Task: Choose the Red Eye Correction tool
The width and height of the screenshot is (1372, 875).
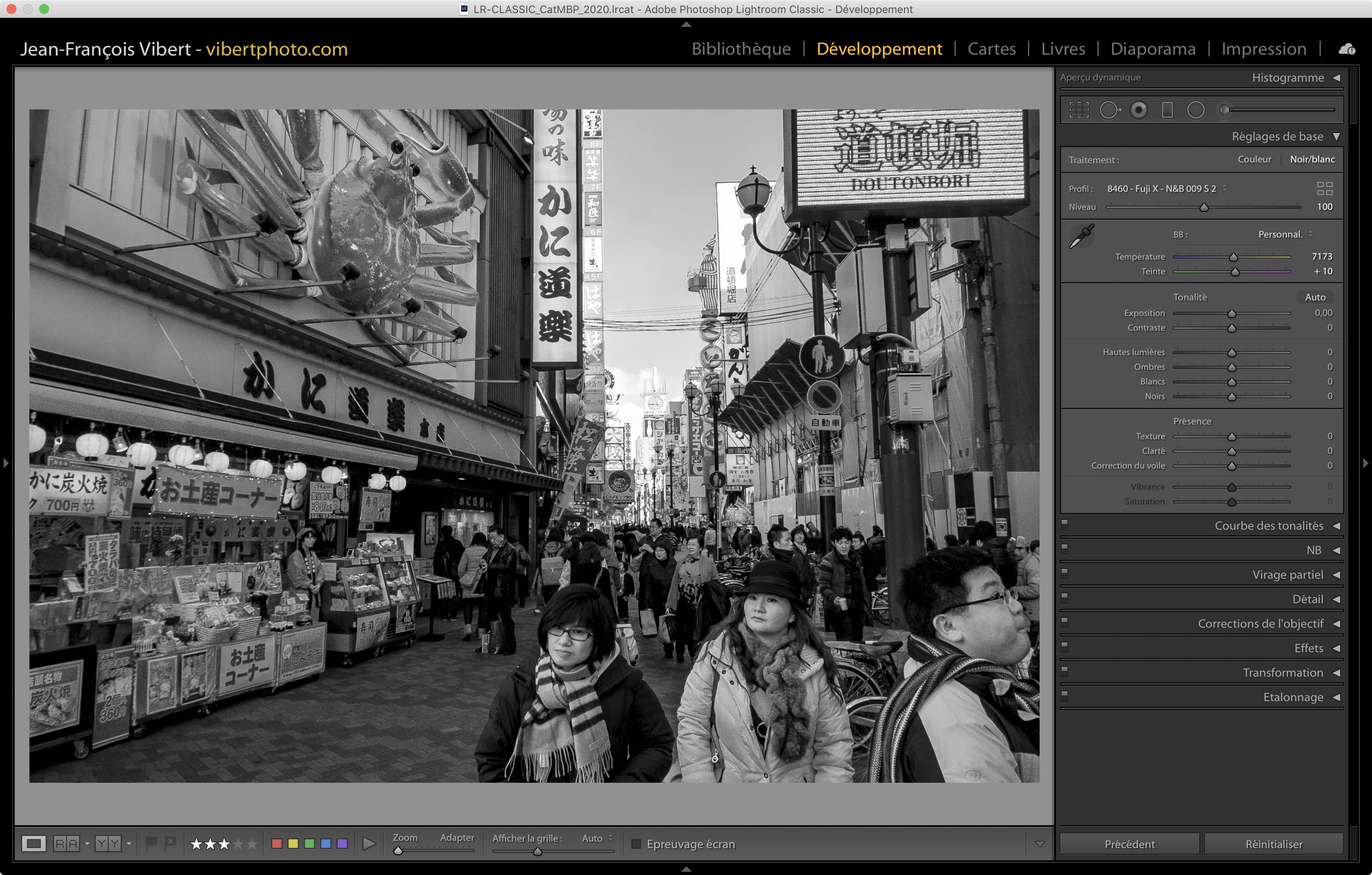Action: click(x=1138, y=110)
